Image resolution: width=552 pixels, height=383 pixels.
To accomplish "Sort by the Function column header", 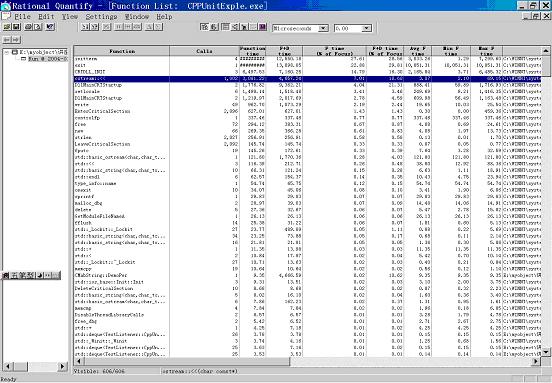I will (x=122, y=51).
